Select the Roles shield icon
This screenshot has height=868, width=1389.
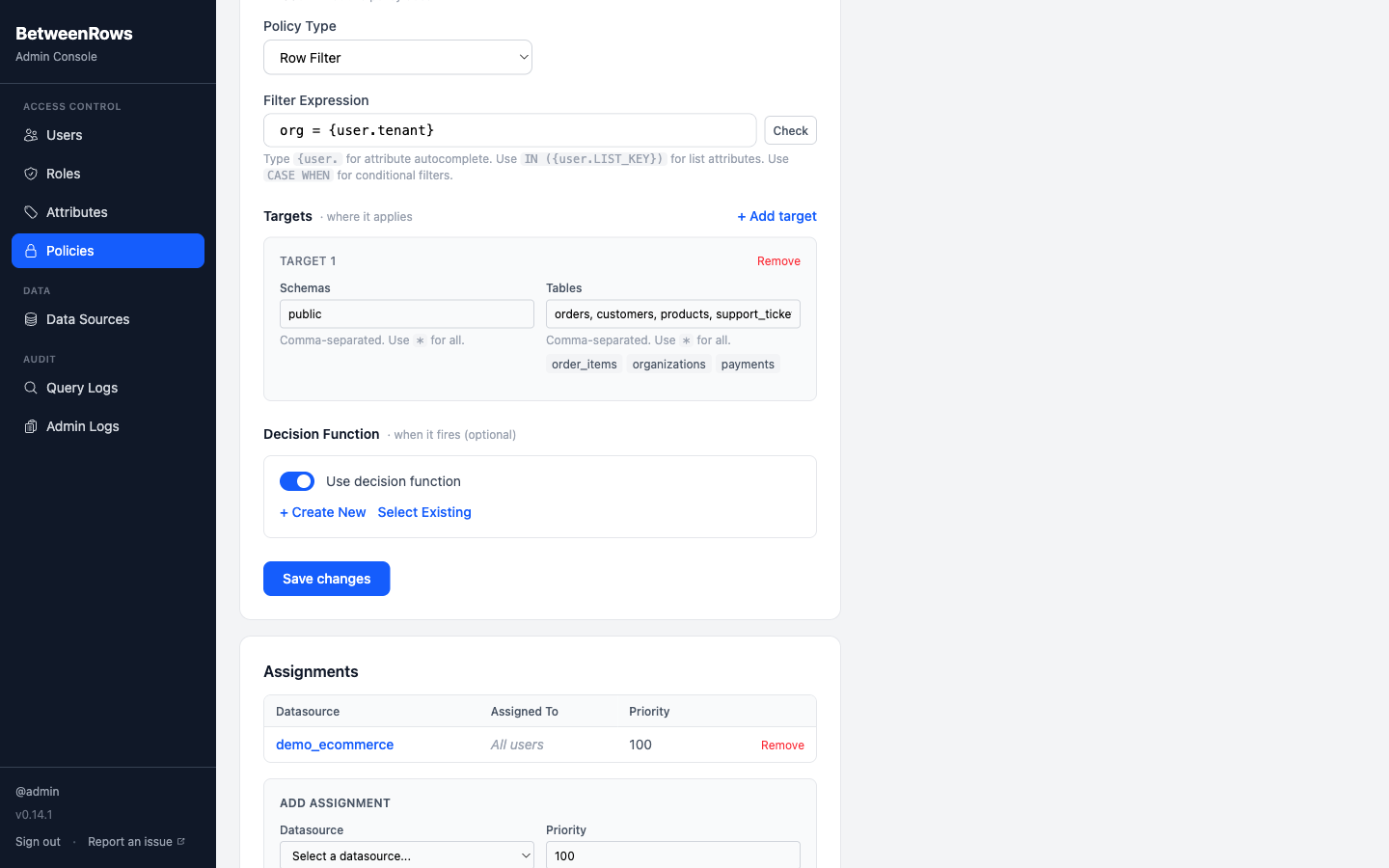30,174
